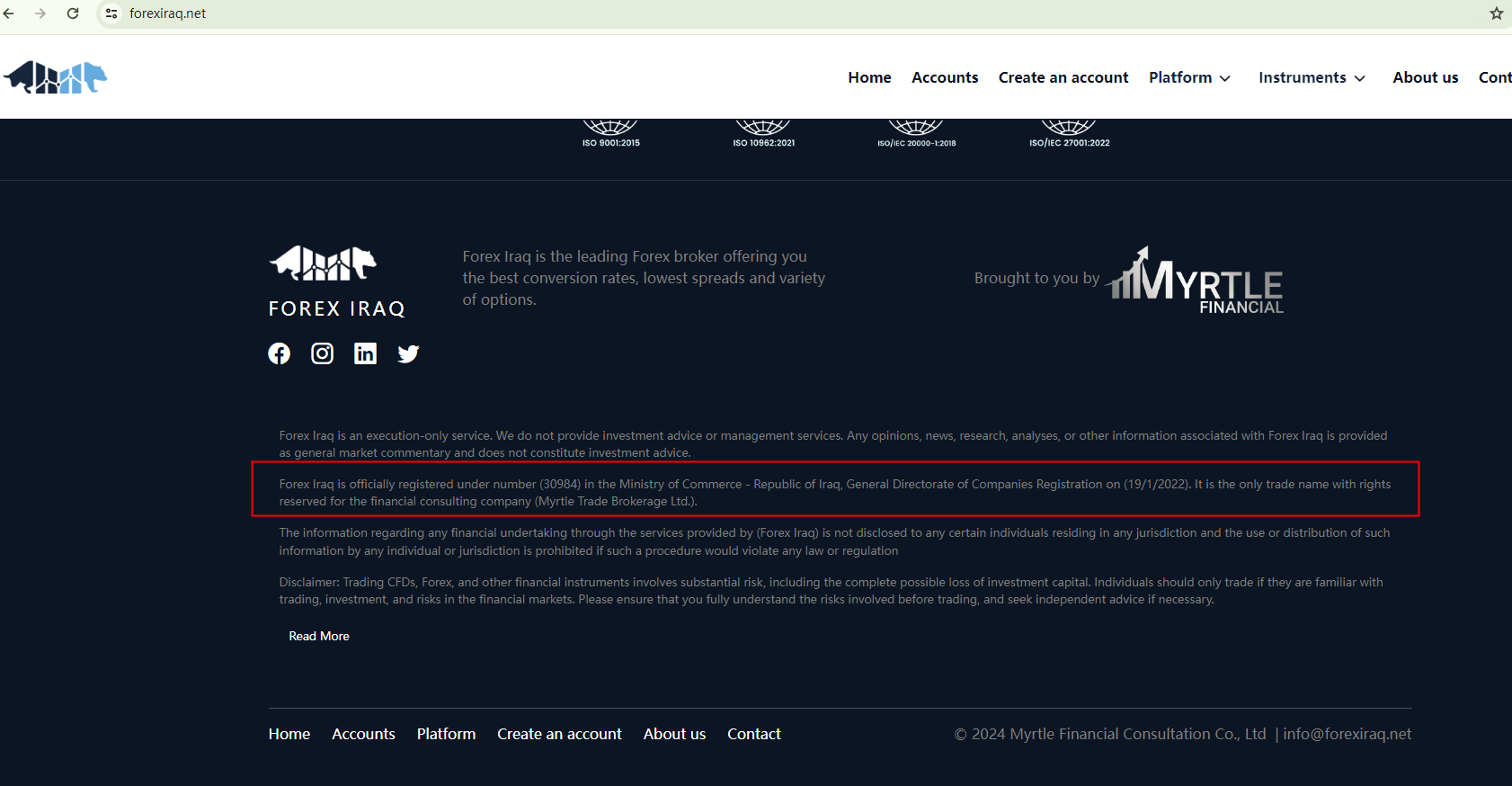
Task: Click Read More under the disclaimer
Action: click(319, 636)
